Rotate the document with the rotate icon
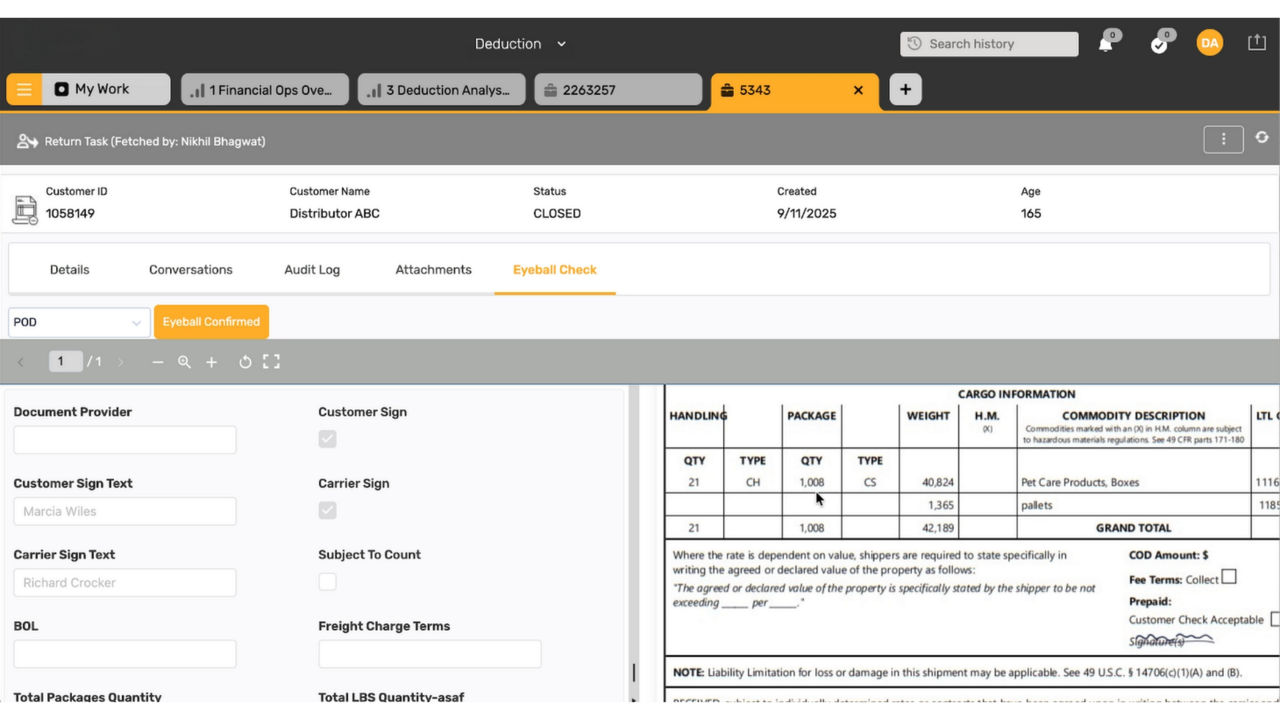This screenshot has height=720, width=1280. (245, 362)
